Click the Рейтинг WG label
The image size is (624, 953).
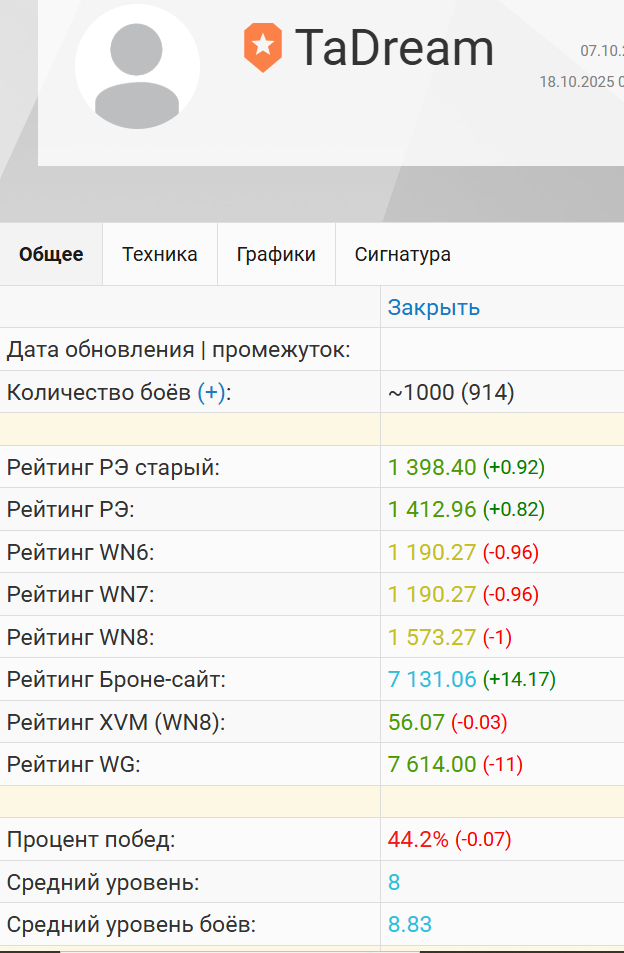pyautogui.click(x=74, y=764)
